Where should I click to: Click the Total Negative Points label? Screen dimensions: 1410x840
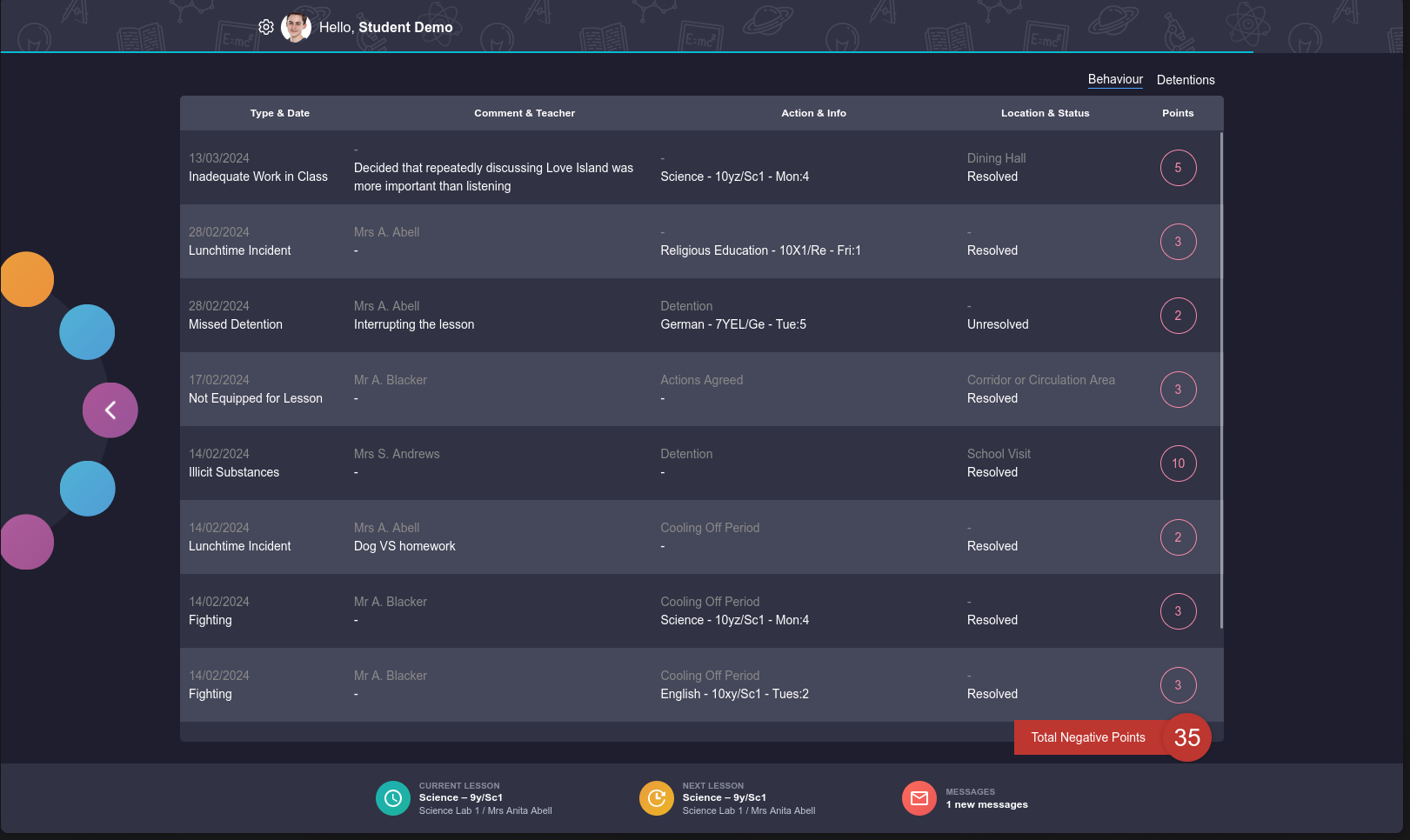tap(1088, 737)
